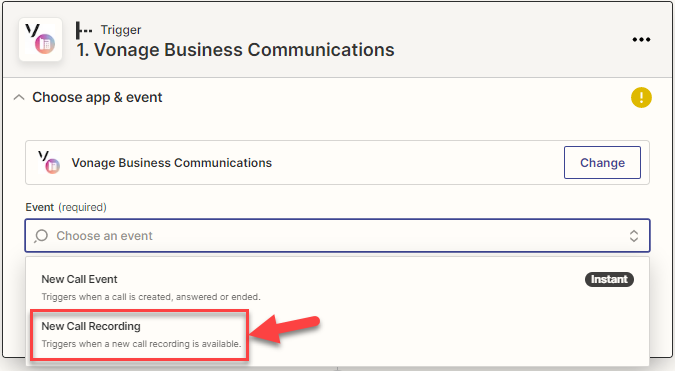Viewport: 675px width, 371px height.
Task: Click the magnifier icon in the Event field
Action: tap(41, 236)
